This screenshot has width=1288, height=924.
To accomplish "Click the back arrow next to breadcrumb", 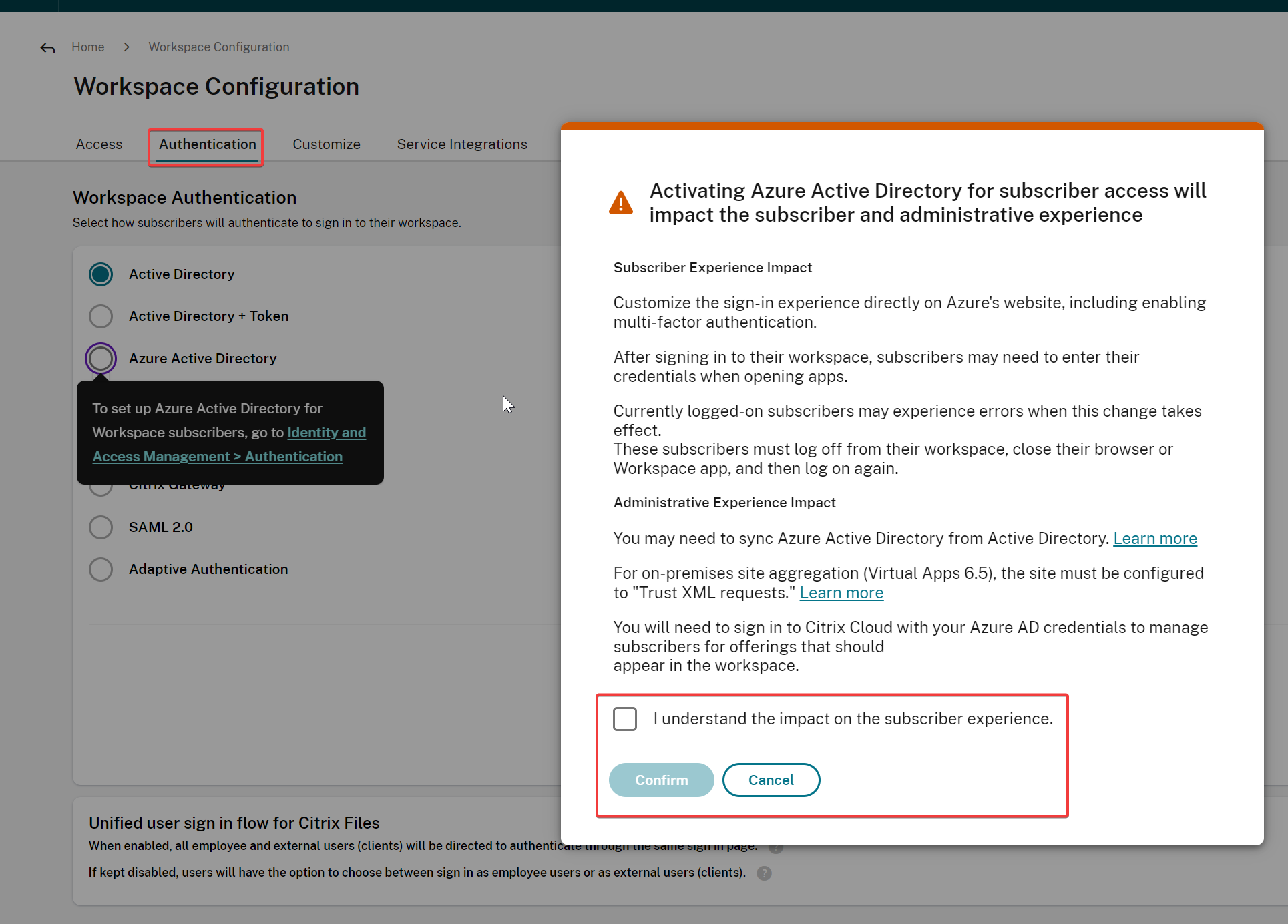I will tap(47, 47).
